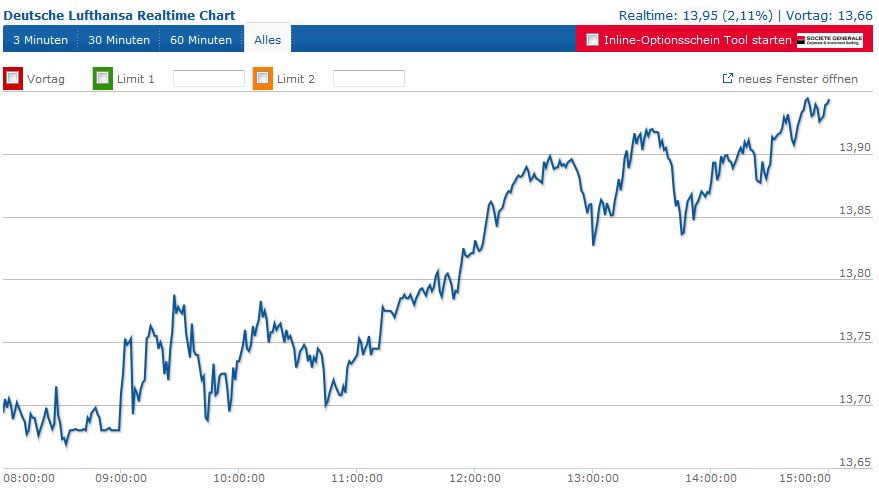Click the Limit 1 value input field
Viewport: 879px width, 498px height.
(x=209, y=78)
